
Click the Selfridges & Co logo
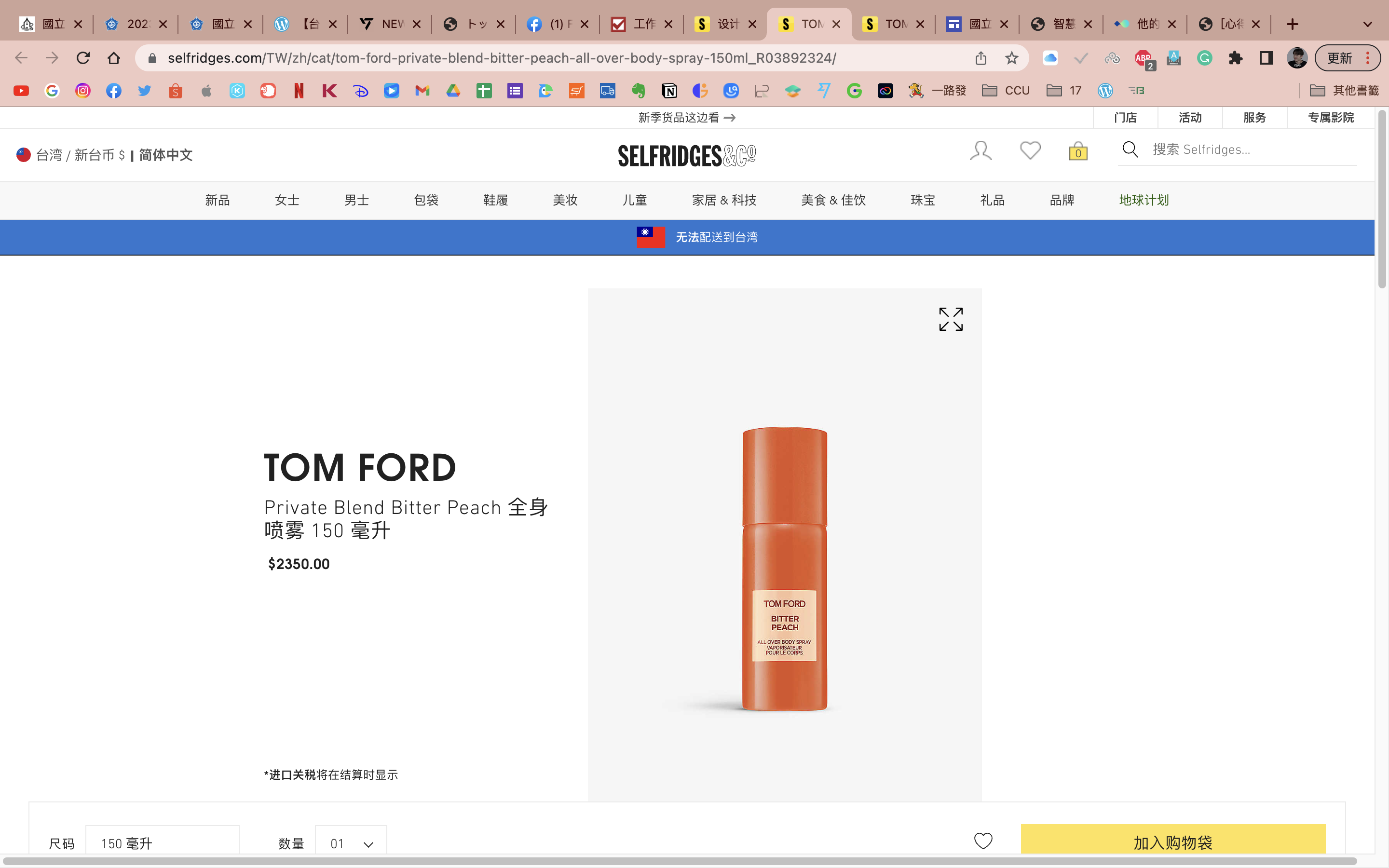[686, 156]
